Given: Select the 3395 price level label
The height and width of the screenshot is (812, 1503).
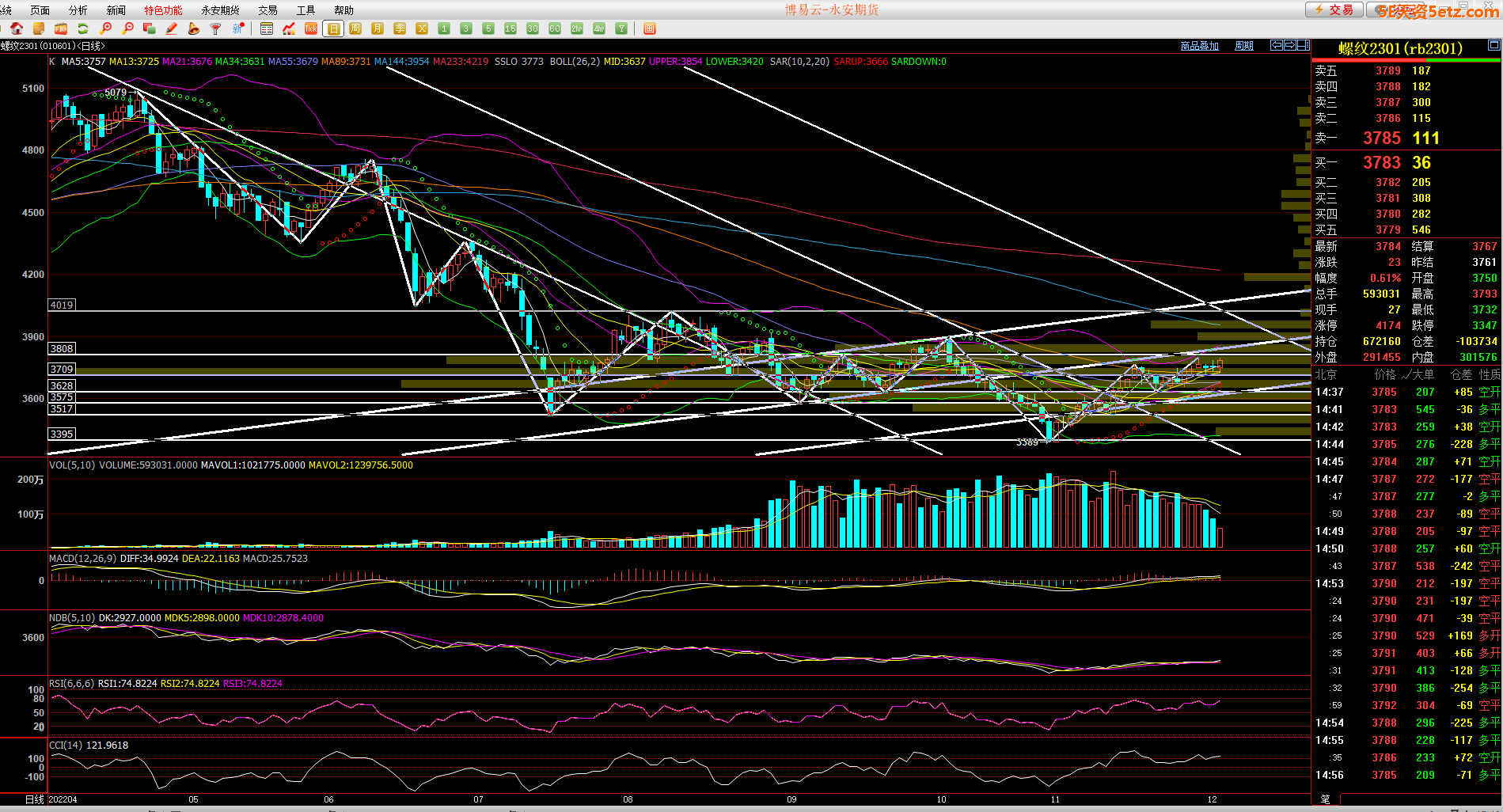Looking at the screenshot, I should click(x=62, y=434).
